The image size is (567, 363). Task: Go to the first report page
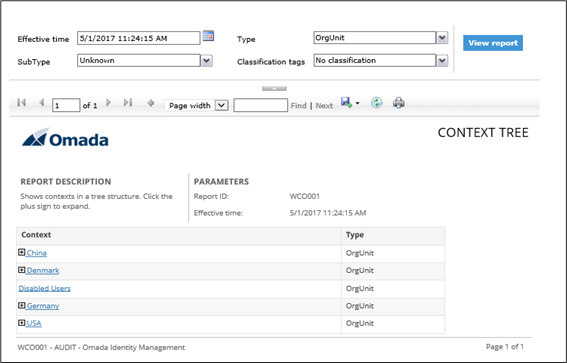(x=21, y=103)
